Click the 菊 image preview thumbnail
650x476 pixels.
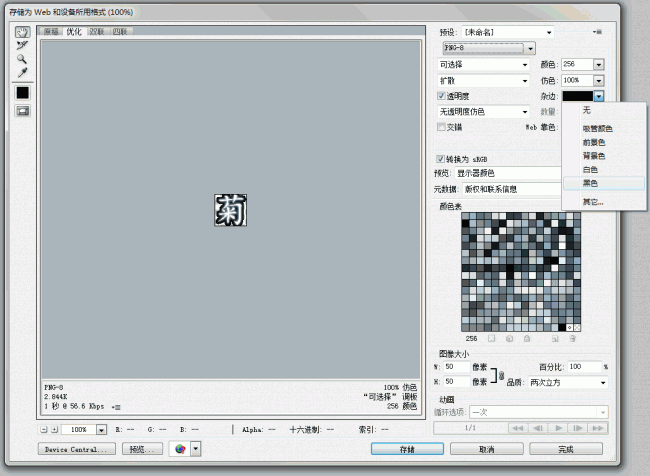[x=230, y=210]
